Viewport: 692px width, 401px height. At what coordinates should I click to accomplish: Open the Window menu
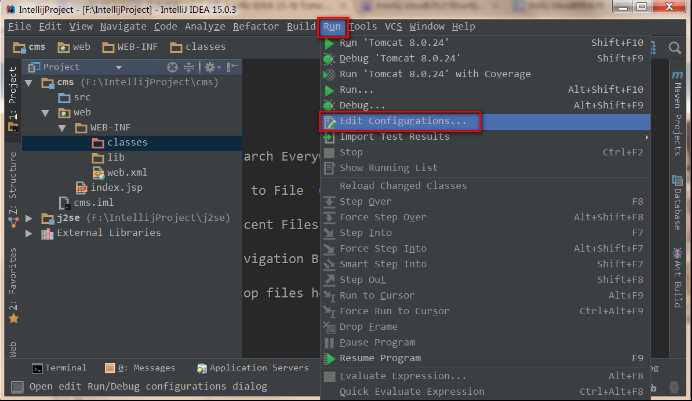pyautogui.click(x=427, y=26)
